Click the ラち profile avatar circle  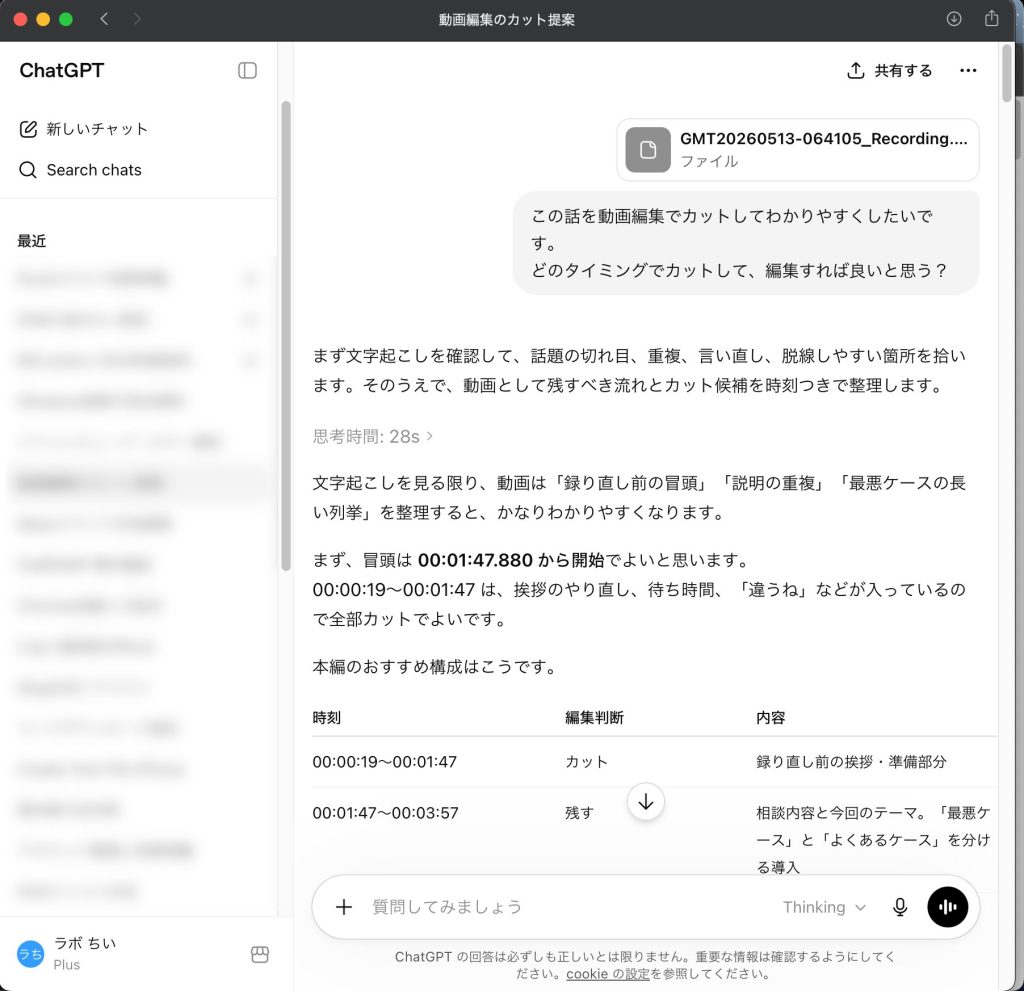(x=30, y=954)
